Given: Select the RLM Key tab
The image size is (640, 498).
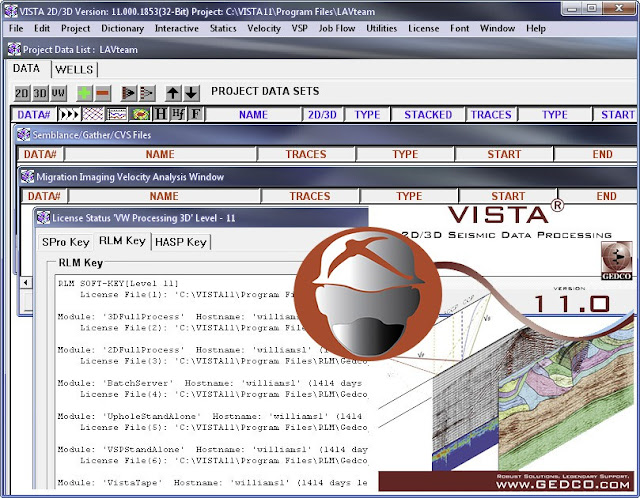Looking at the screenshot, I should coord(122,241).
